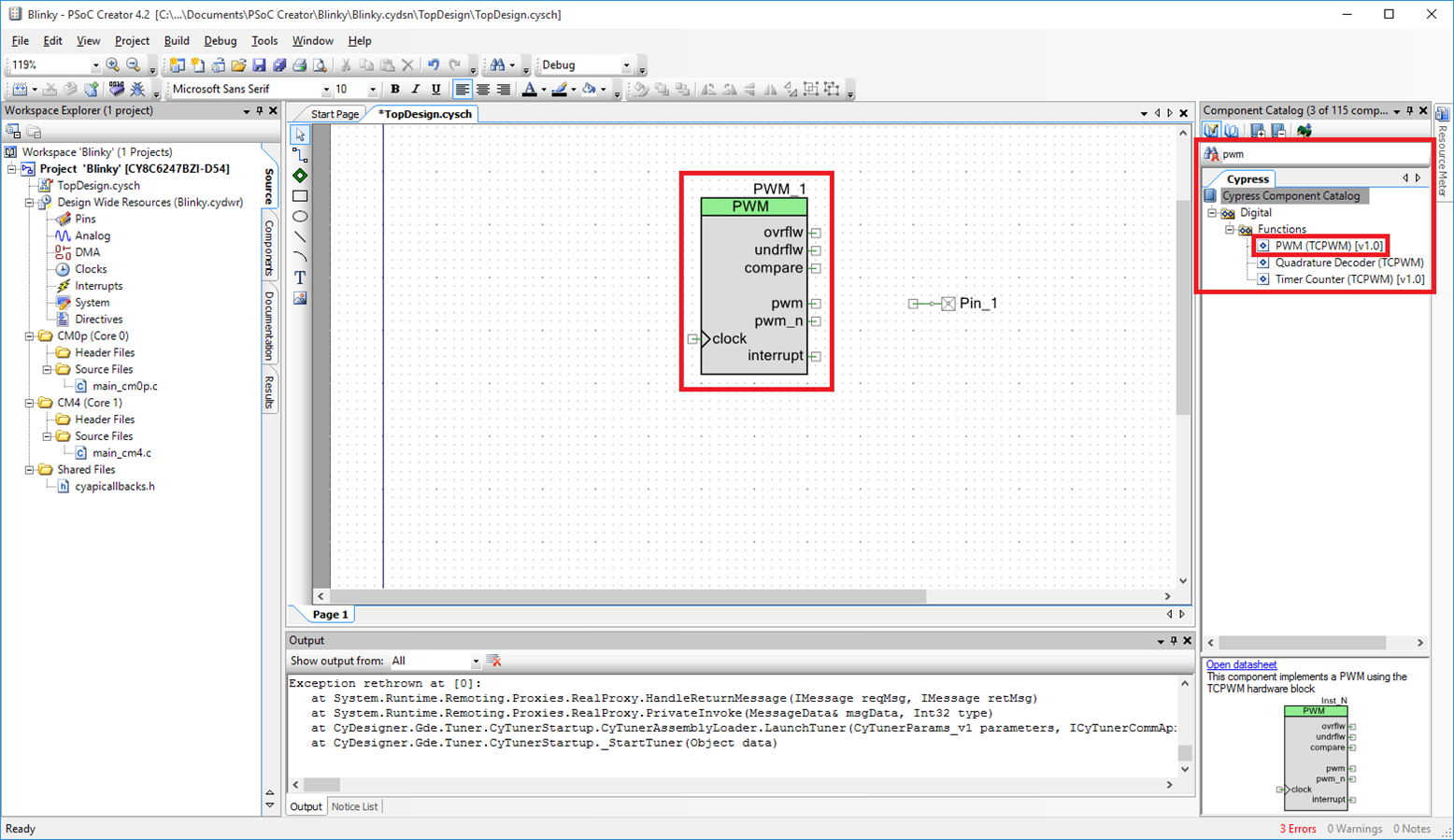Clear the Output window with eraser icon
This screenshot has height=840, width=1454.
494,661
